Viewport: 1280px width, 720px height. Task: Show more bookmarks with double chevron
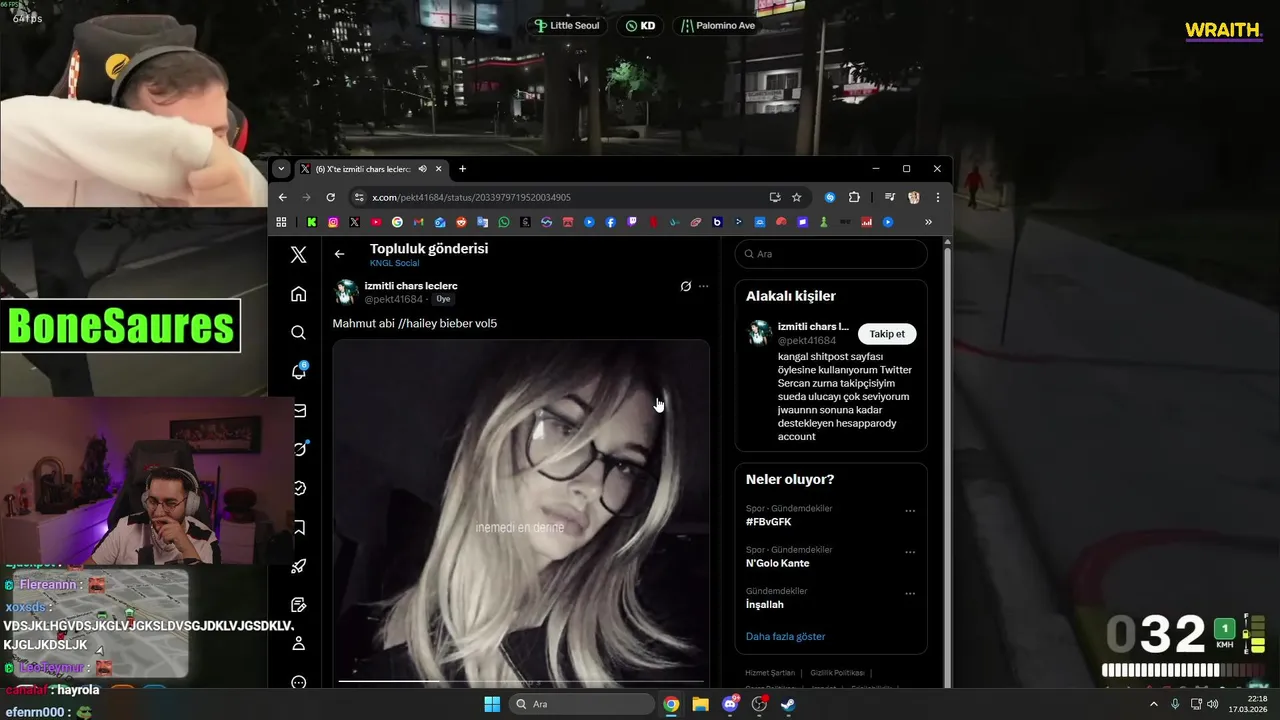pos(928,222)
